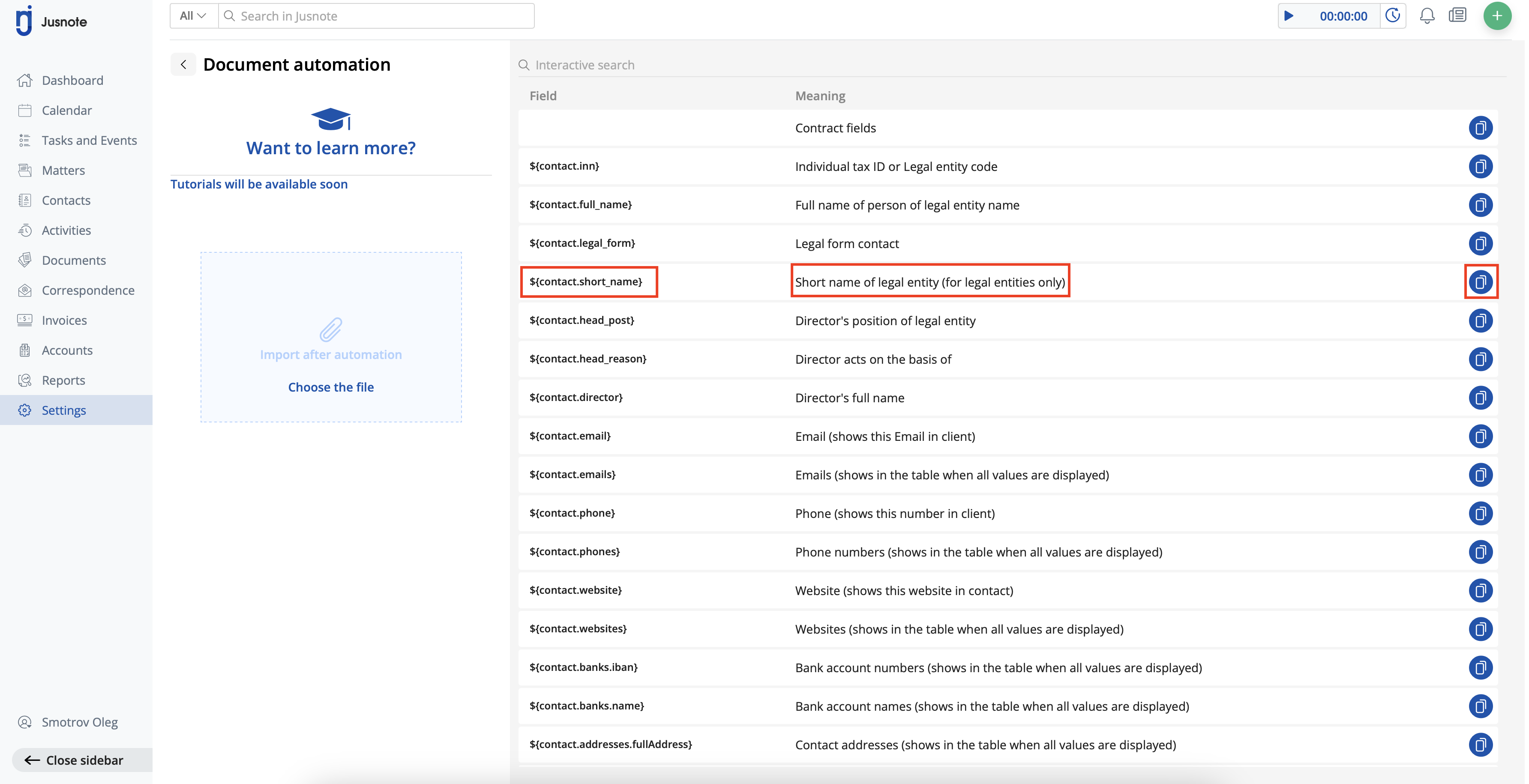The width and height of the screenshot is (1529, 784).
Task: Copy the ${contact.full_name} field
Action: 1480,205
